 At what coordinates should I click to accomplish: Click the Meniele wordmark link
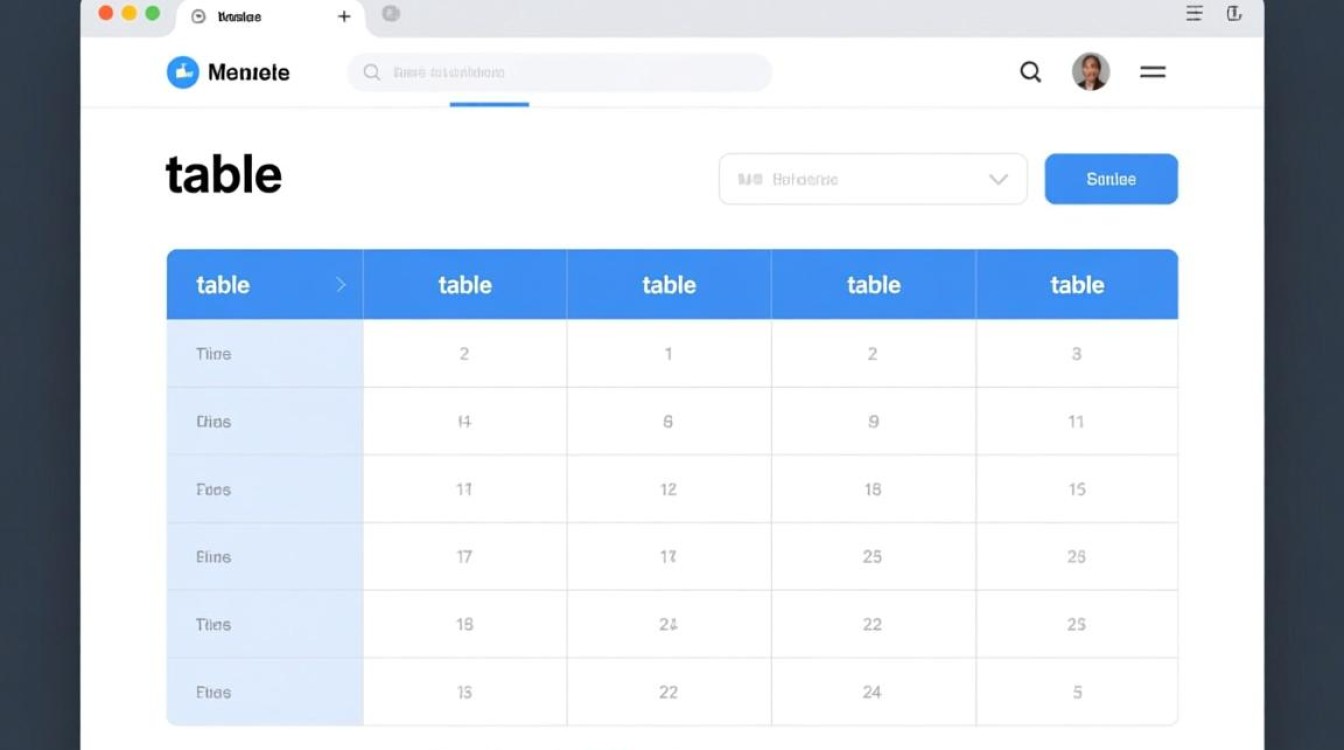click(248, 71)
